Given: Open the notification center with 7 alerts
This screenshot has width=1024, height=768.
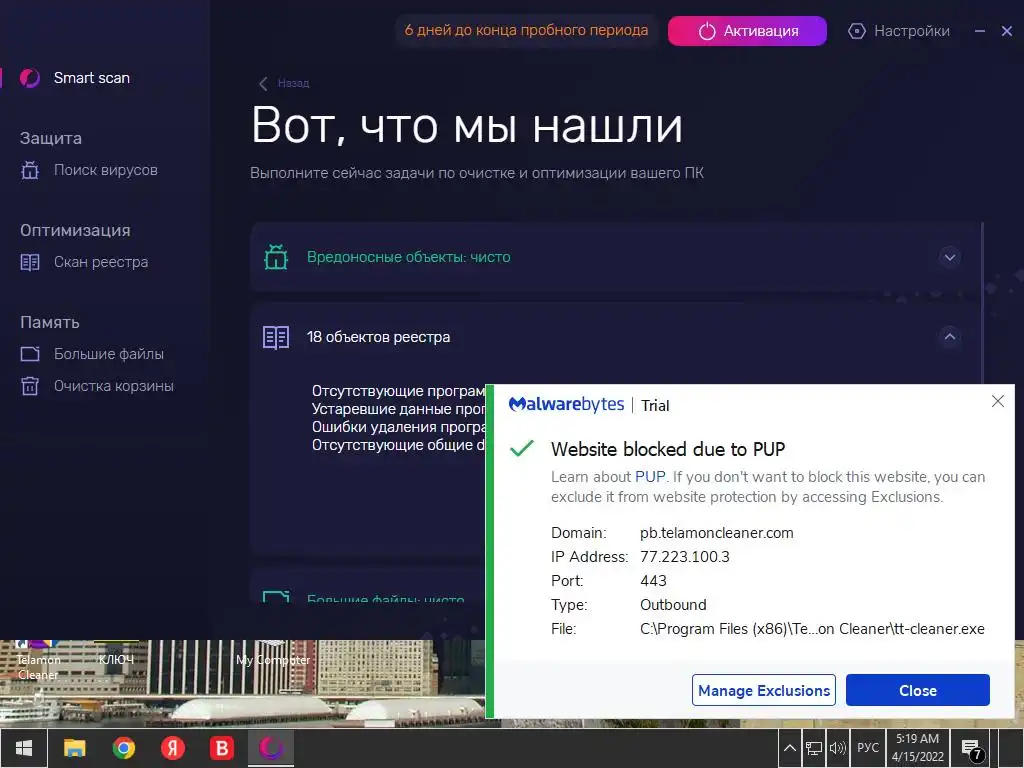Looking at the screenshot, I should coord(972,749).
